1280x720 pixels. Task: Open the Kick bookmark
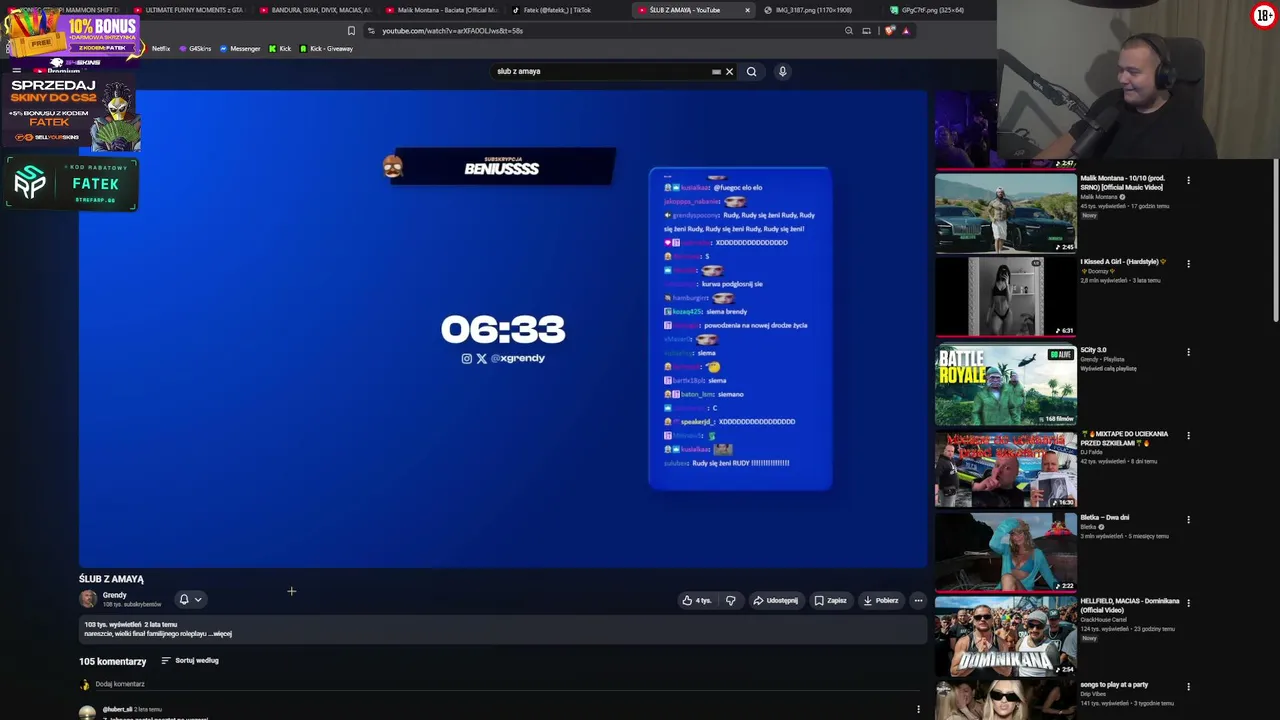tap(280, 49)
